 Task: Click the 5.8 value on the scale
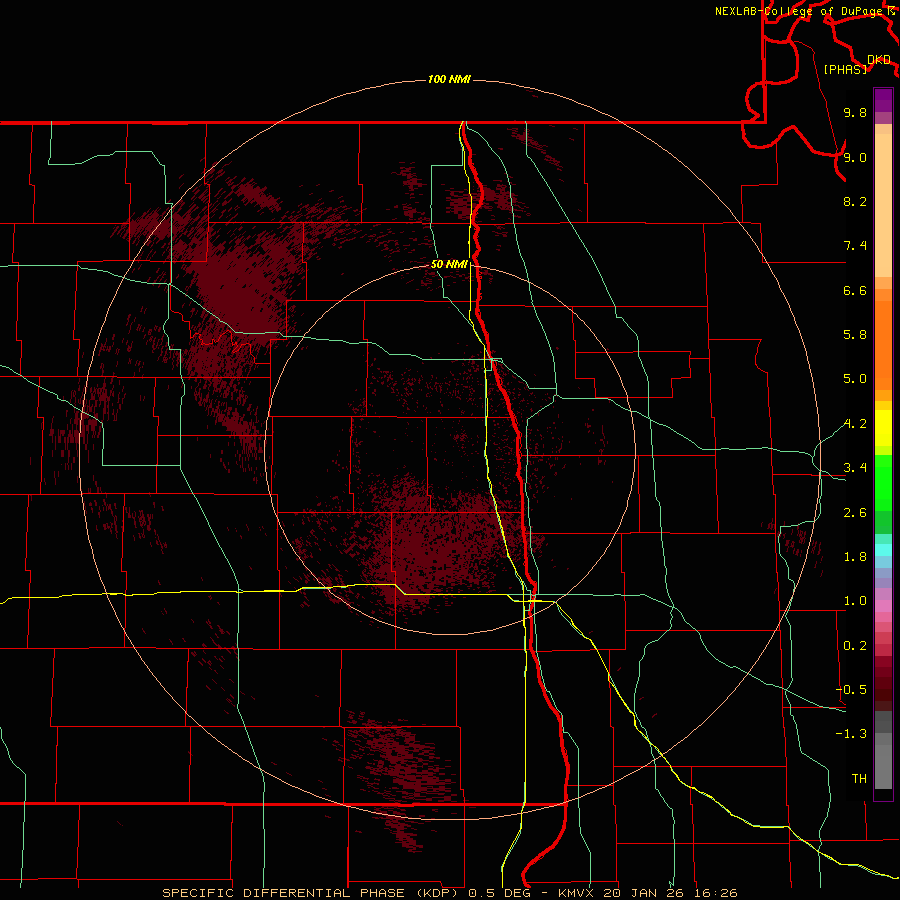855,335
